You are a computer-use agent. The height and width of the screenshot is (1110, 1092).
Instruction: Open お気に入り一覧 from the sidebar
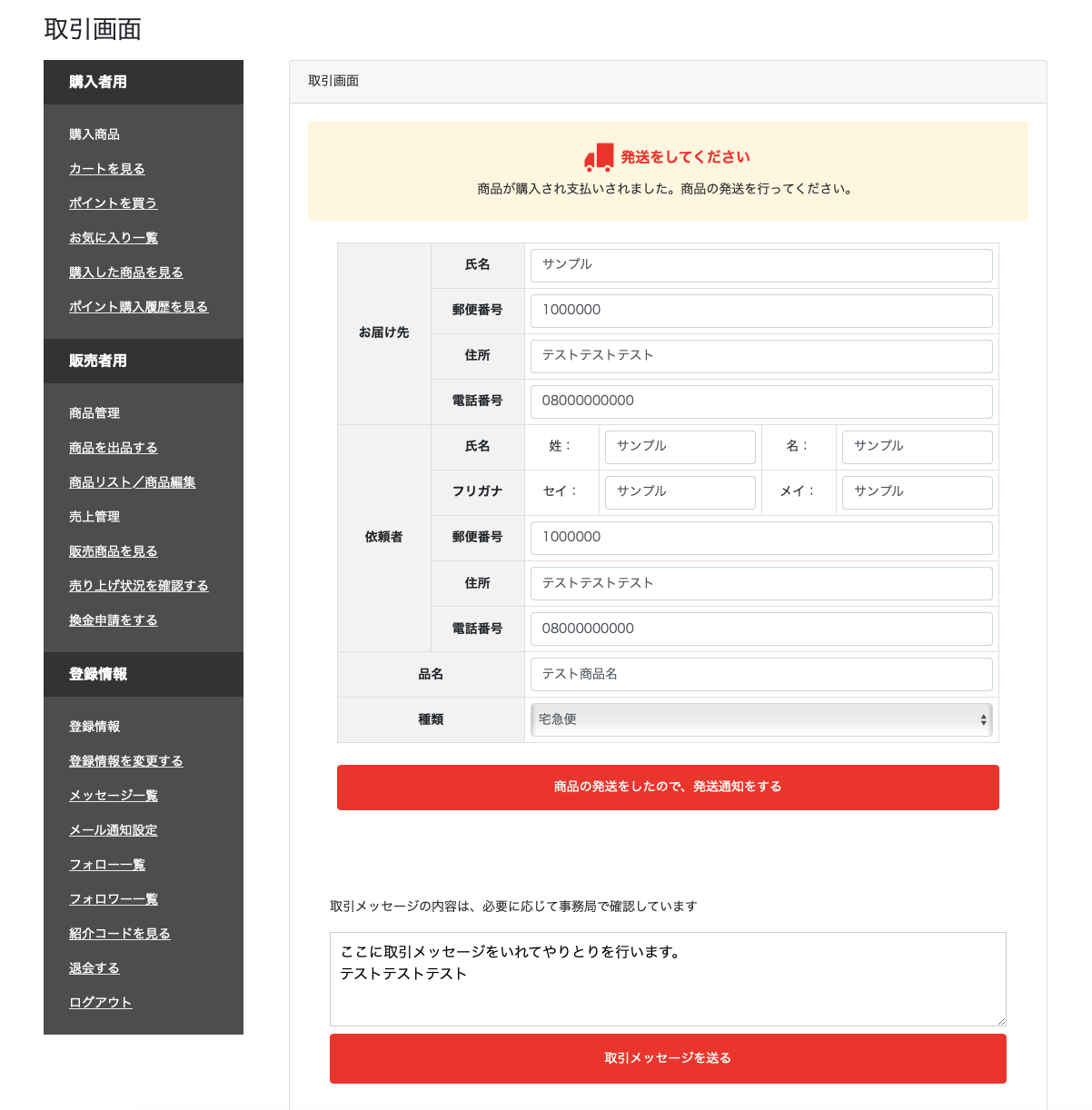[x=113, y=238]
